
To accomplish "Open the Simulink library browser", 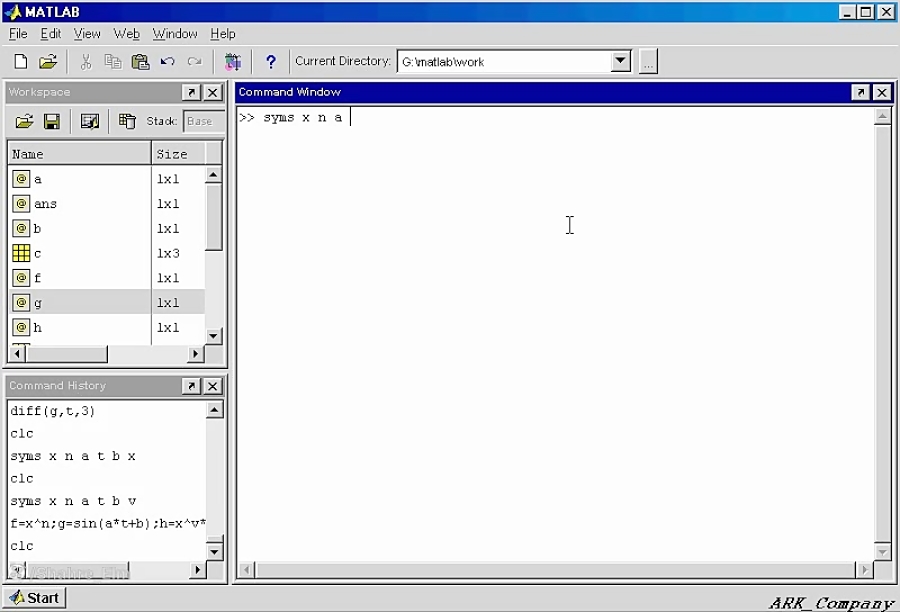I will click(232, 61).
